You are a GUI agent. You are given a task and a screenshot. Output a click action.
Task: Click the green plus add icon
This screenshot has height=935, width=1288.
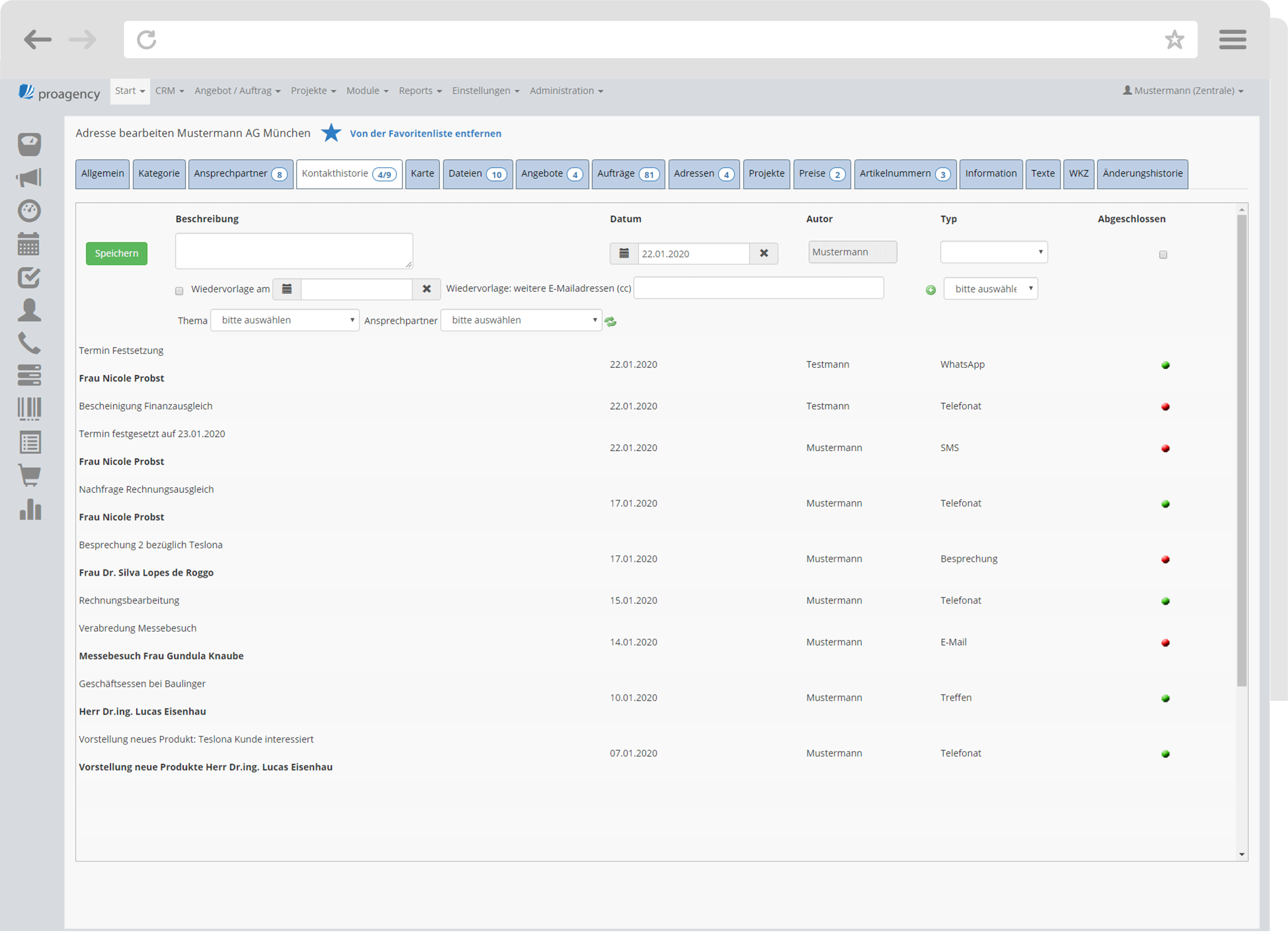click(x=930, y=290)
